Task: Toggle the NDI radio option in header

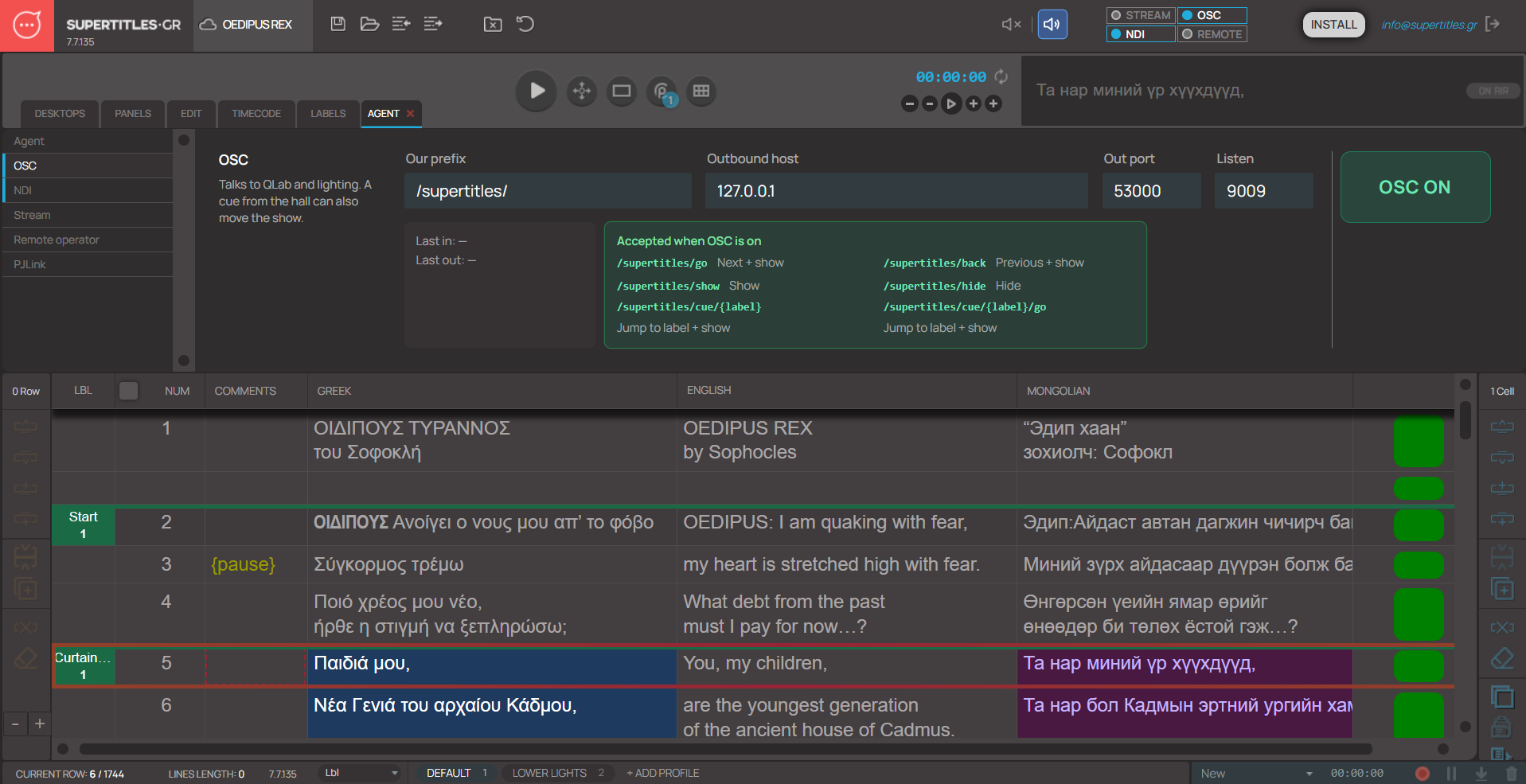Action: (1141, 34)
